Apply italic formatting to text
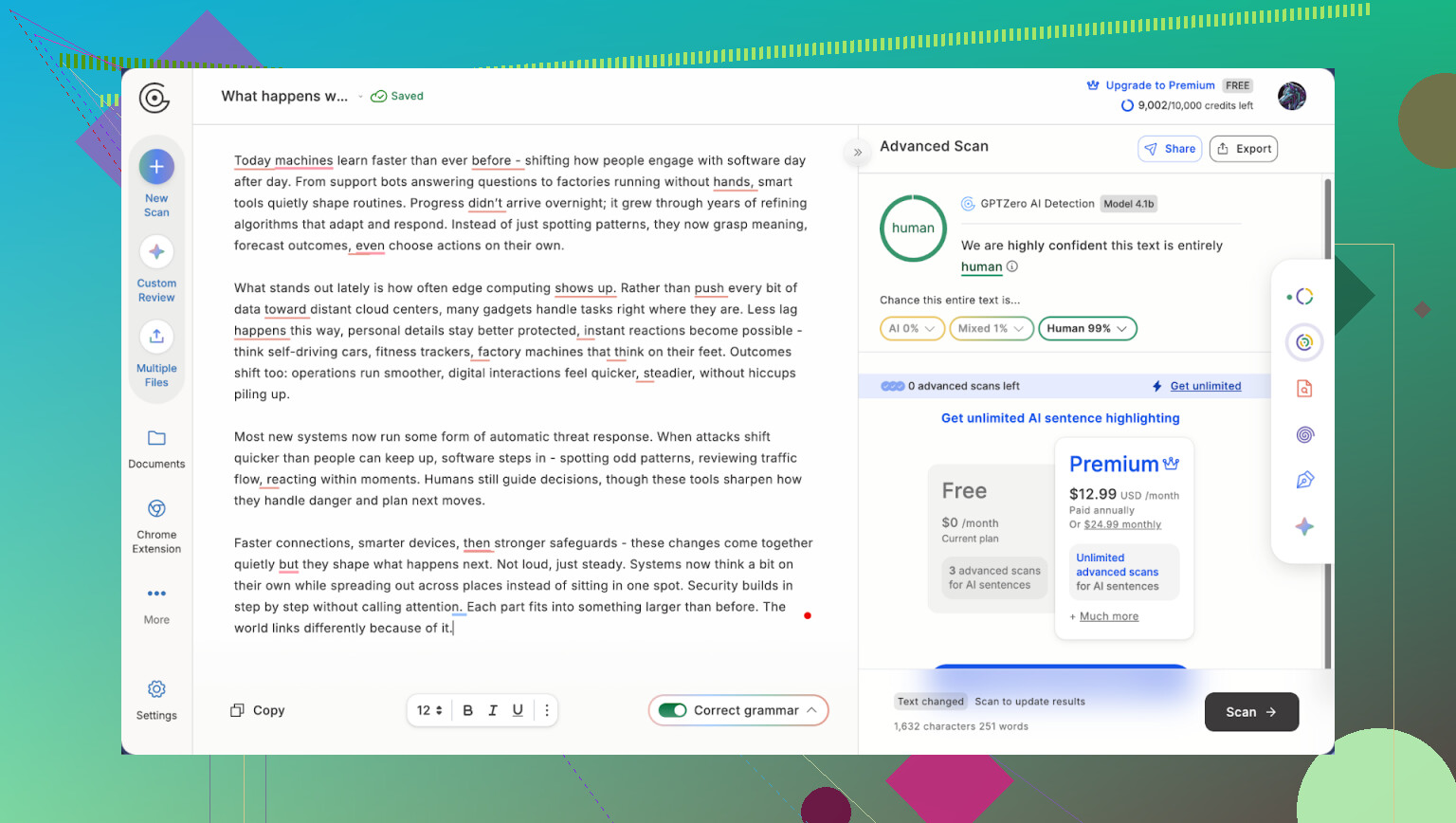Viewport: 1456px width, 823px height. tap(493, 710)
